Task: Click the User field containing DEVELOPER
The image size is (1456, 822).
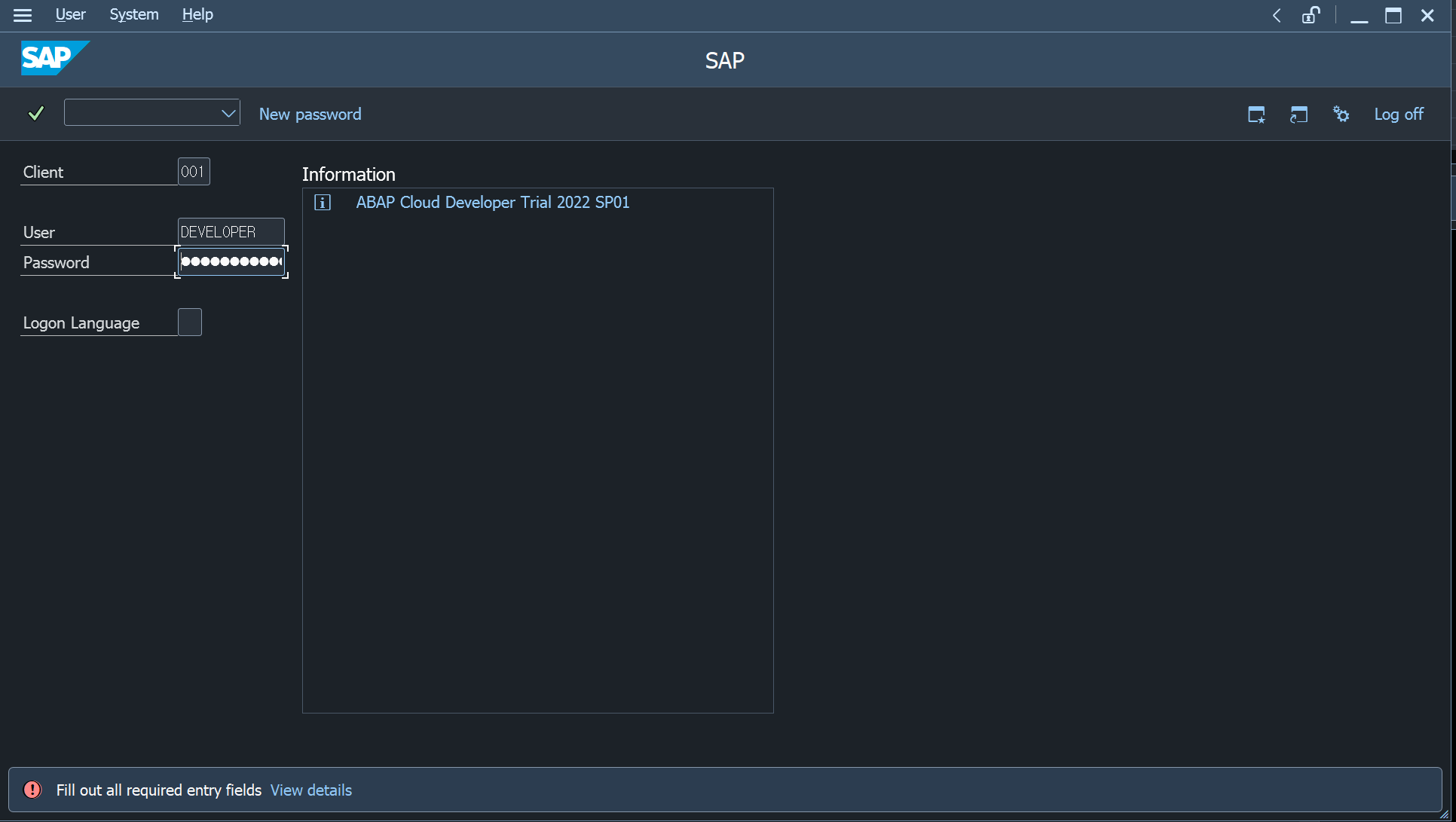Action: (x=231, y=232)
